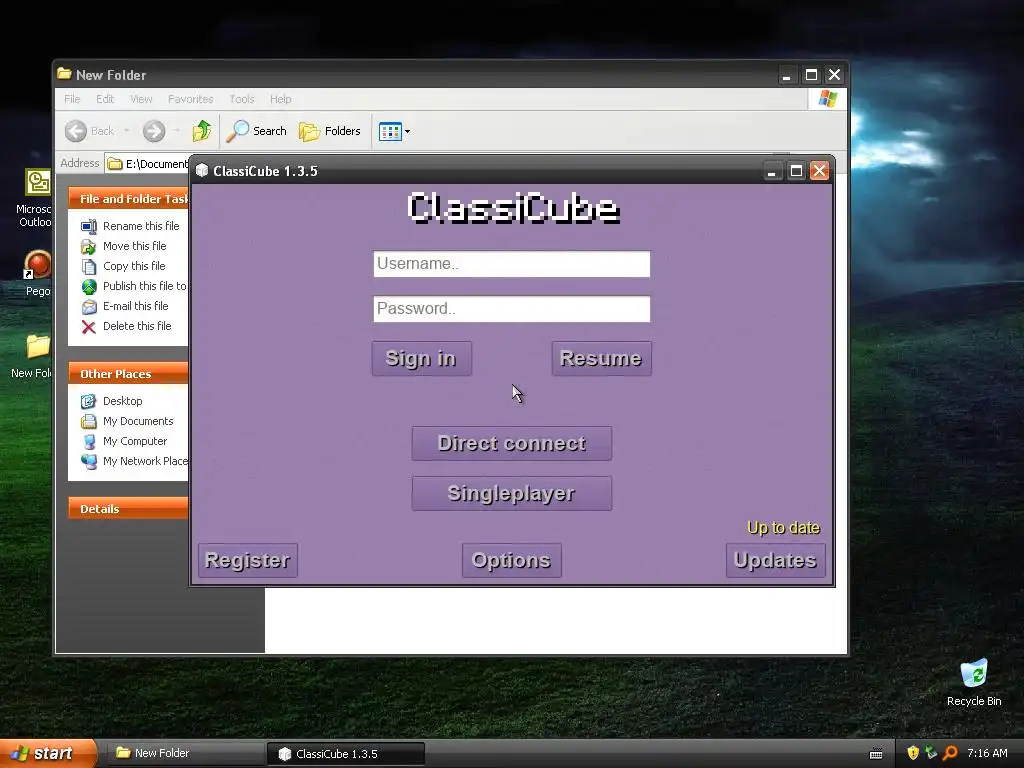The width and height of the screenshot is (1024, 768).
Task: Click the Resume button in ClassiCube
Action: pyautogui.click(x=601, y=358)
